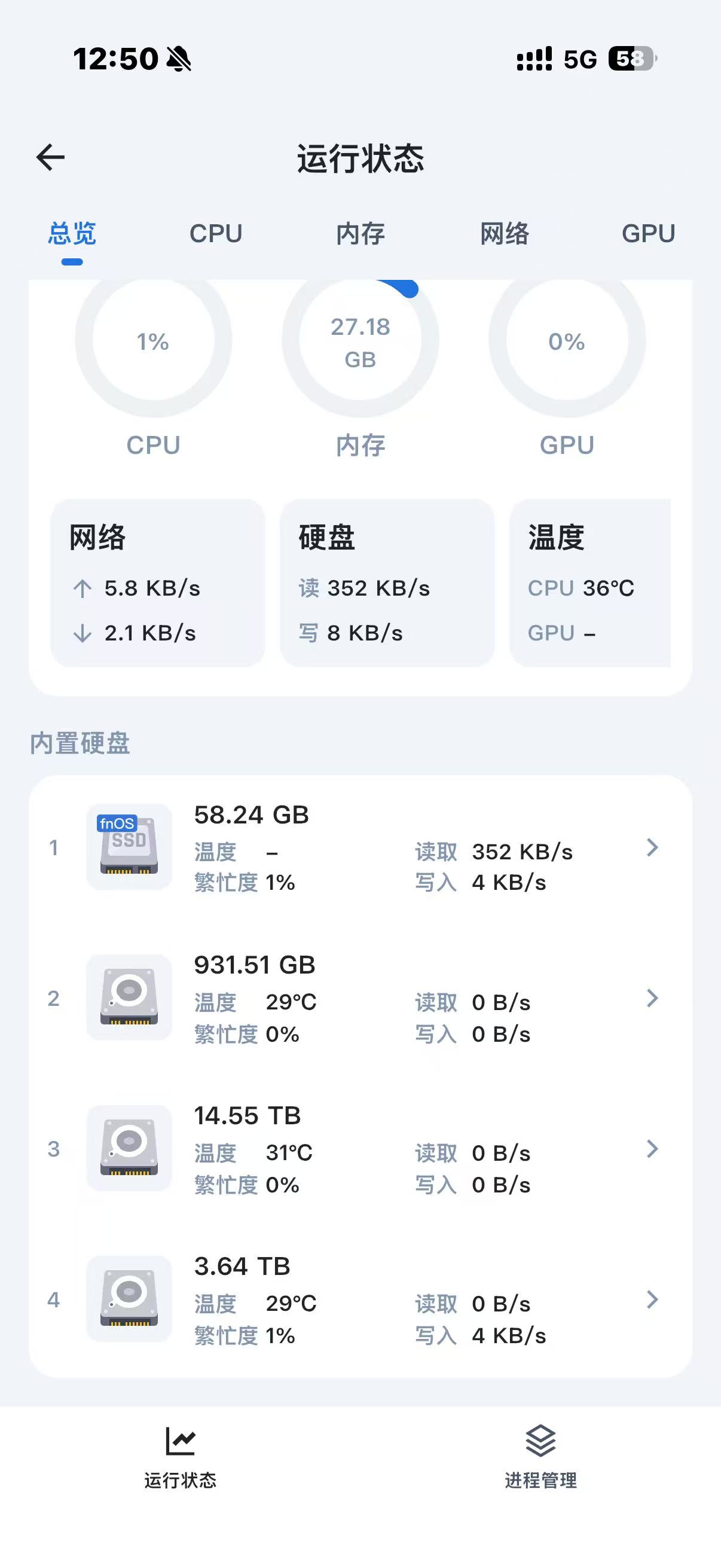Screen dimensions: 721x1568
Task: Tap the back arrow icon
Action: pyautogui.click(x=50, y=158)
